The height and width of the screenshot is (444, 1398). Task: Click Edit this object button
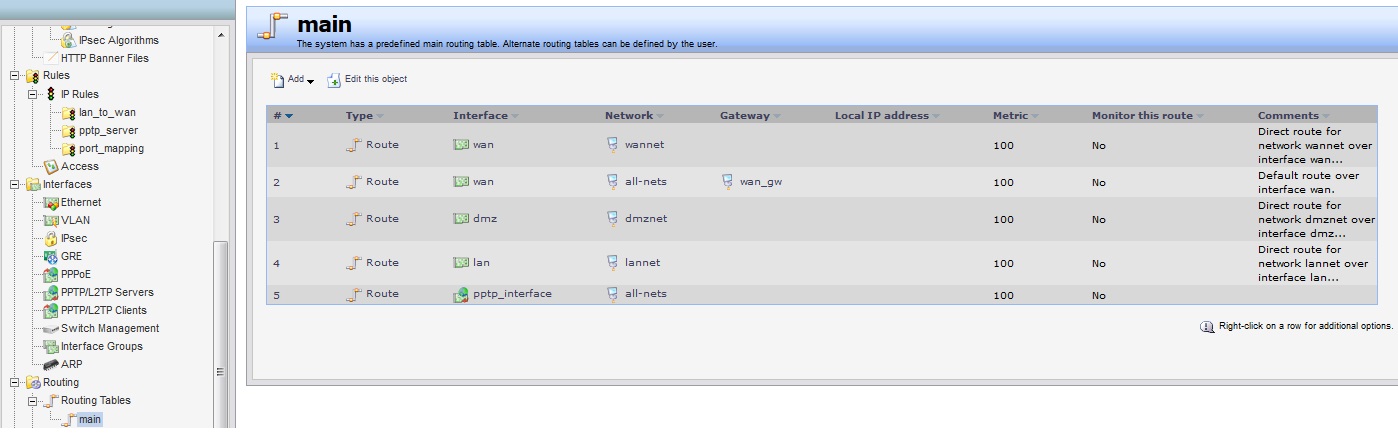pos(367,79)
